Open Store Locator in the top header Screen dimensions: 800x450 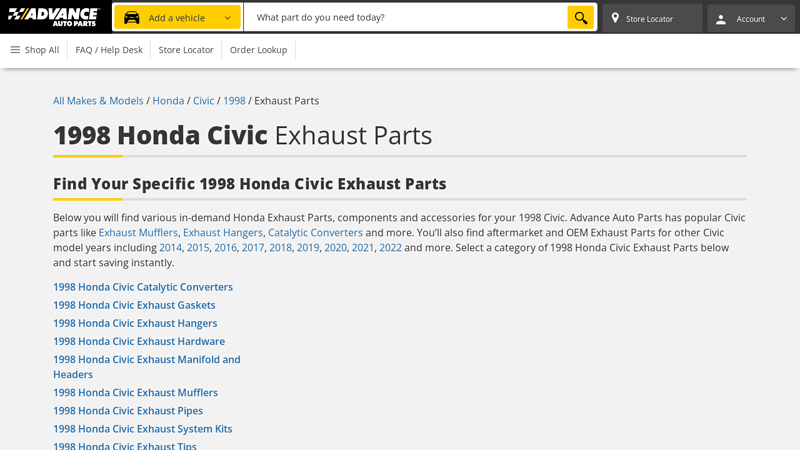click(x=652, y=18)
